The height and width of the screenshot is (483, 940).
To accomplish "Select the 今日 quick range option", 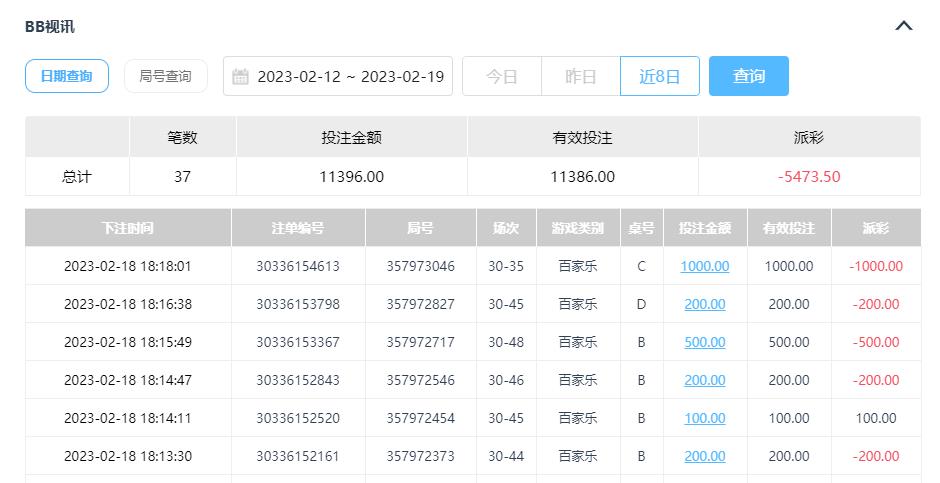I will [x=501, y=77].
